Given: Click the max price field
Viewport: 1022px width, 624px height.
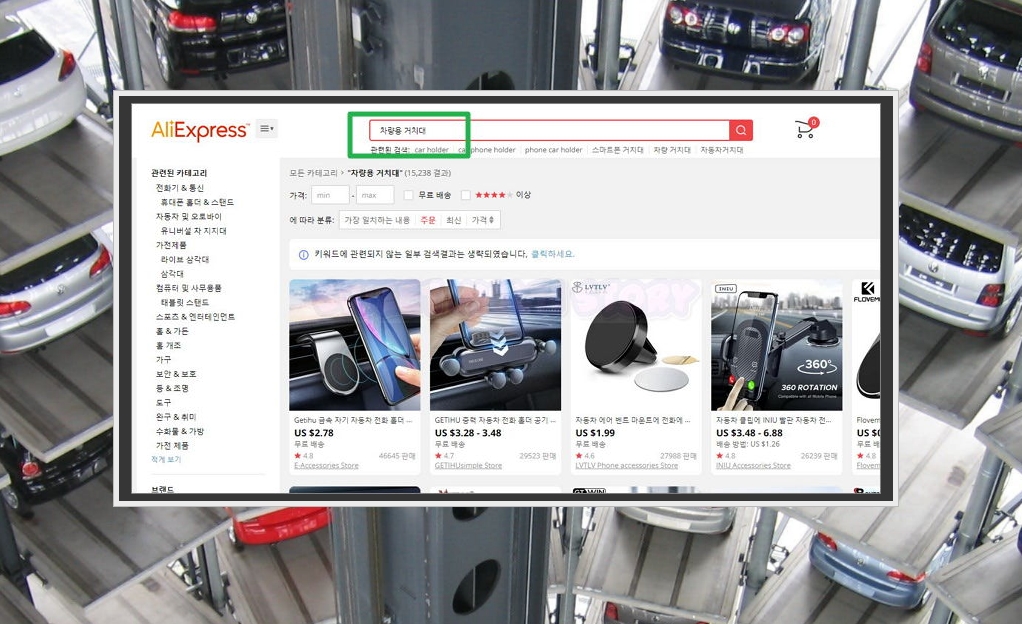Looking at the screenshot, I should click(x=375, y=195).
